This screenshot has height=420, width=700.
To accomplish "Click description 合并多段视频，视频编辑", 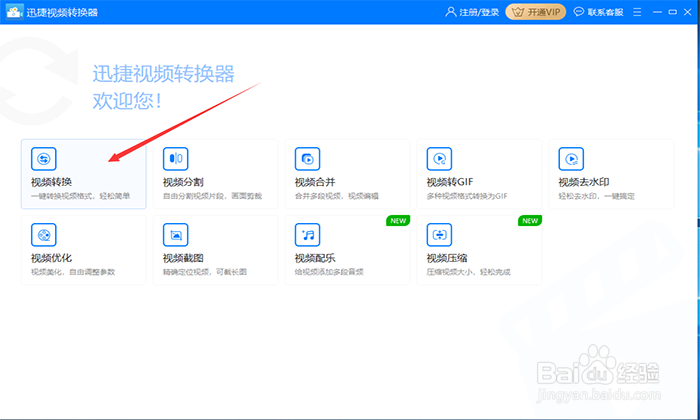I will (337, 196).
